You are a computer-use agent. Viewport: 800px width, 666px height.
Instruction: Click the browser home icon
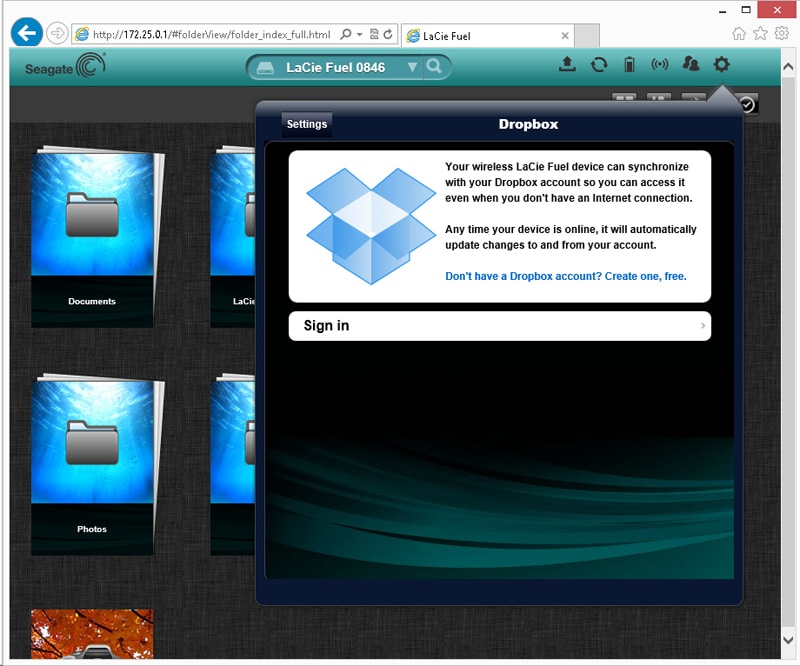[738, 34]
